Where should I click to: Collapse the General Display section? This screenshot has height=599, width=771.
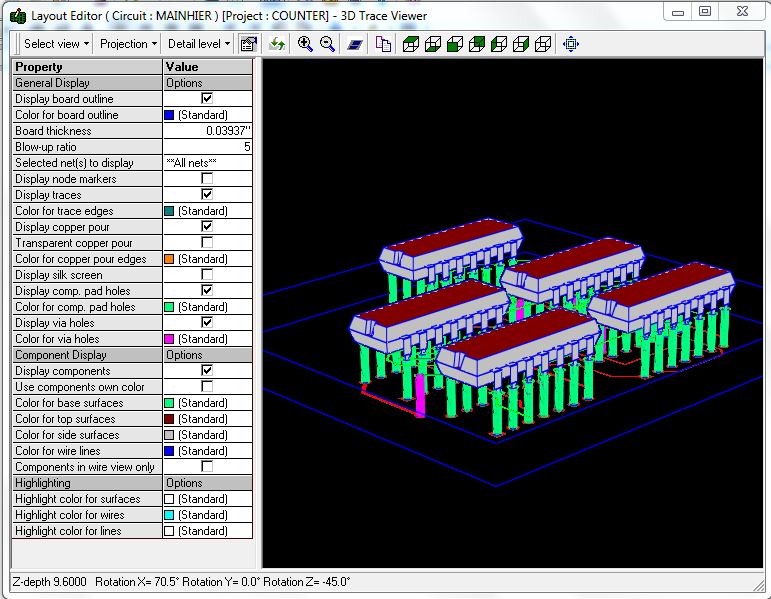point(88,83)
